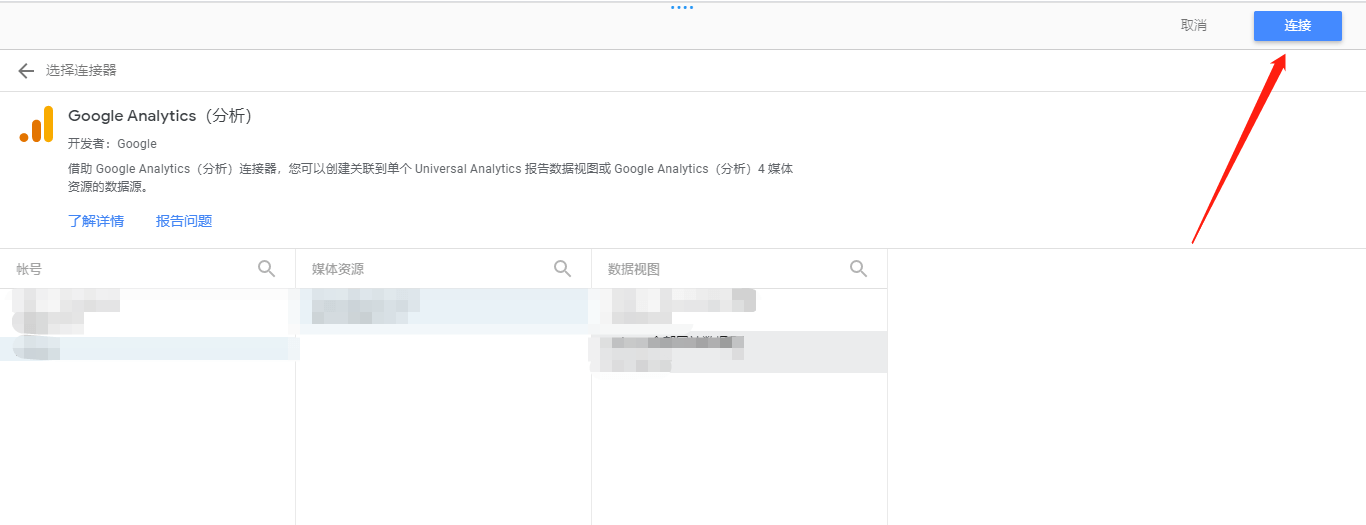
Task: Click the 选择连接器 label
Action: click(x=81, y=71)
